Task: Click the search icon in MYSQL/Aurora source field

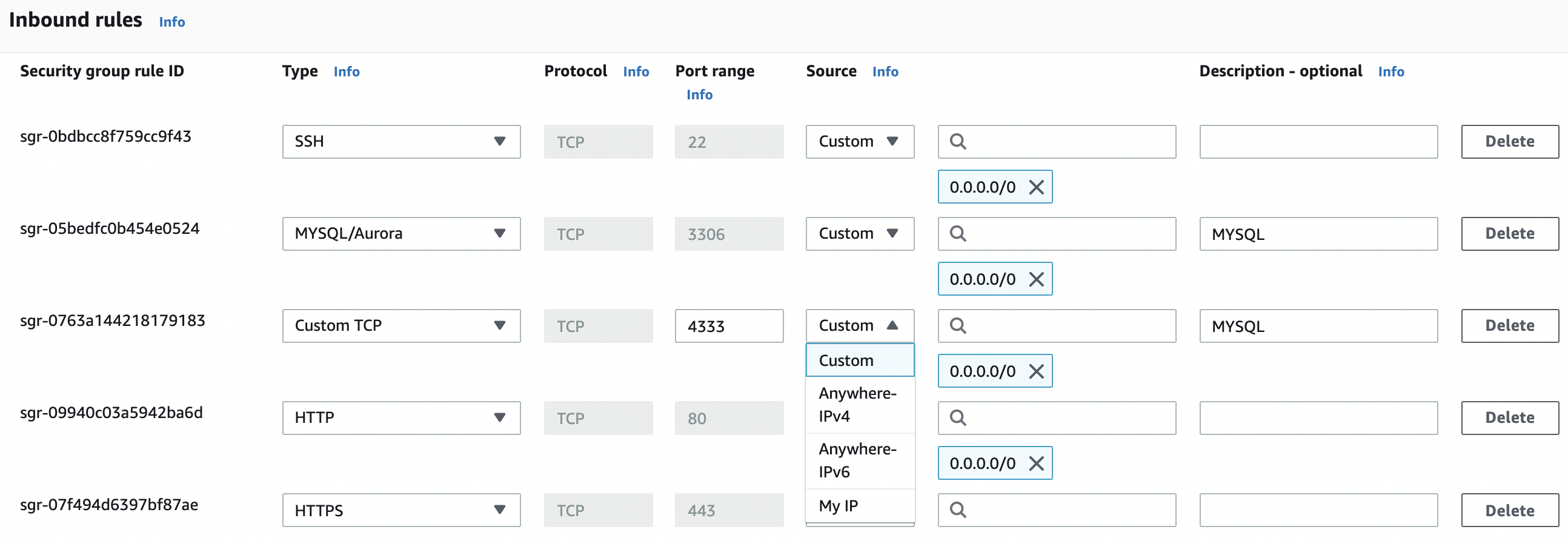Action: [958, 234]
